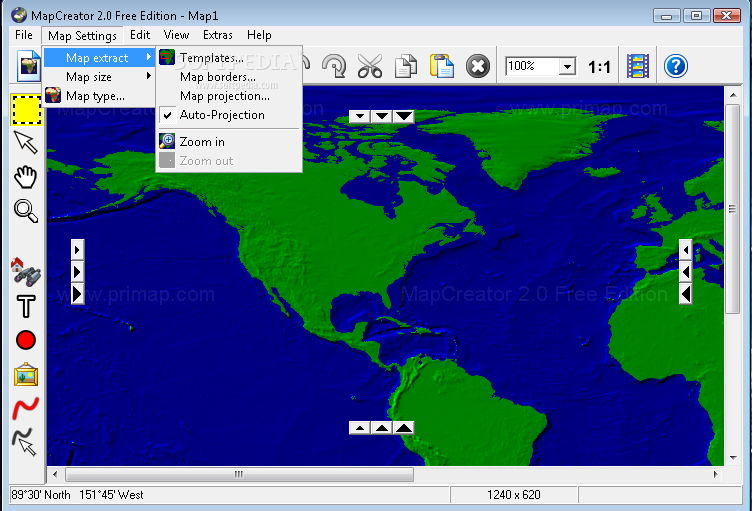This screenshot has width=752, height=511.
Task: Click largest right-edge left arrow
Action: point(686,294)
